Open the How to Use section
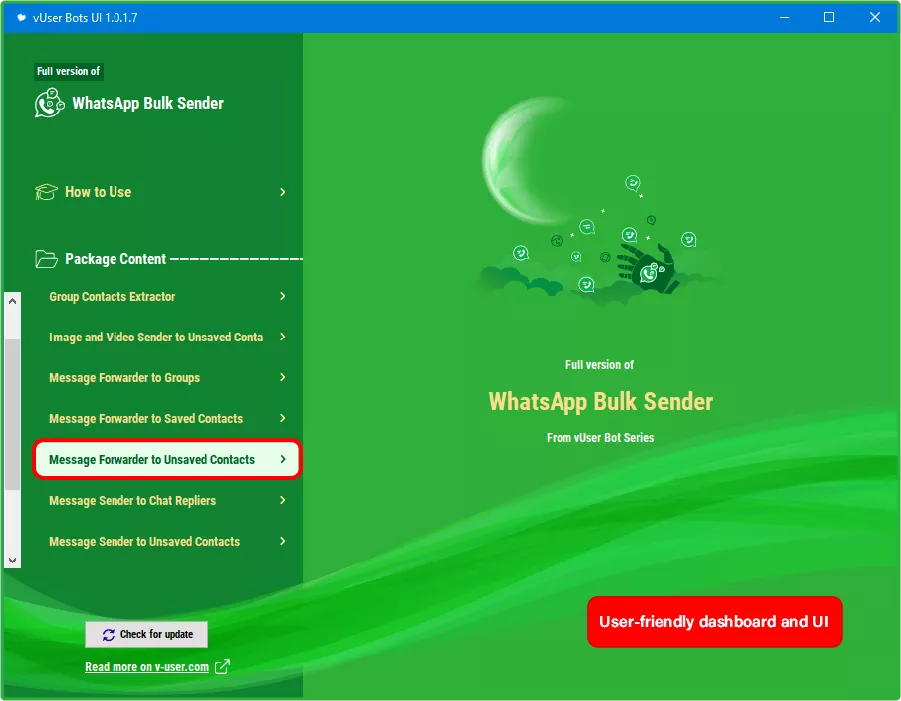Viewport: 901px width, 701px height. click(161, 192)
